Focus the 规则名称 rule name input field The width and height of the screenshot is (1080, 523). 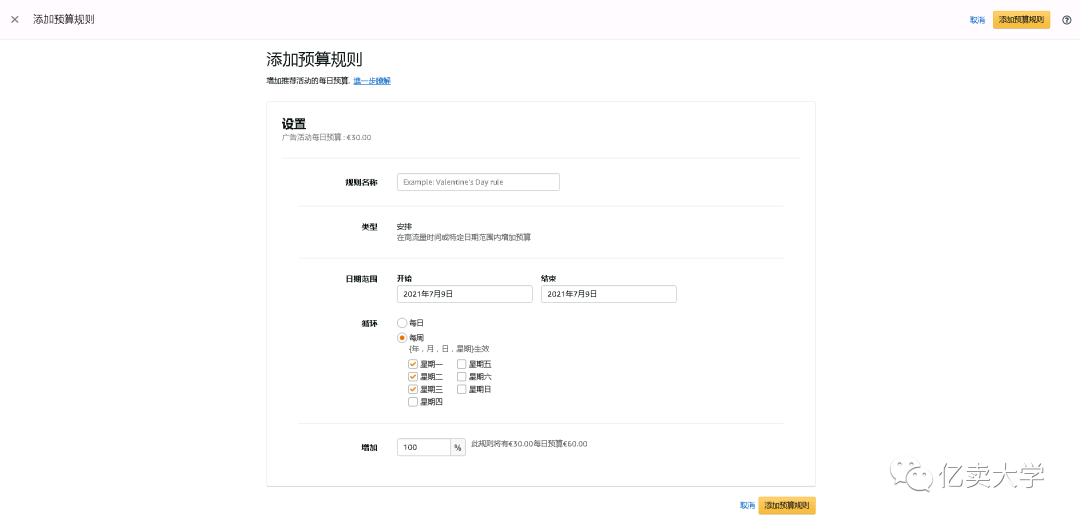pos(479,182)
